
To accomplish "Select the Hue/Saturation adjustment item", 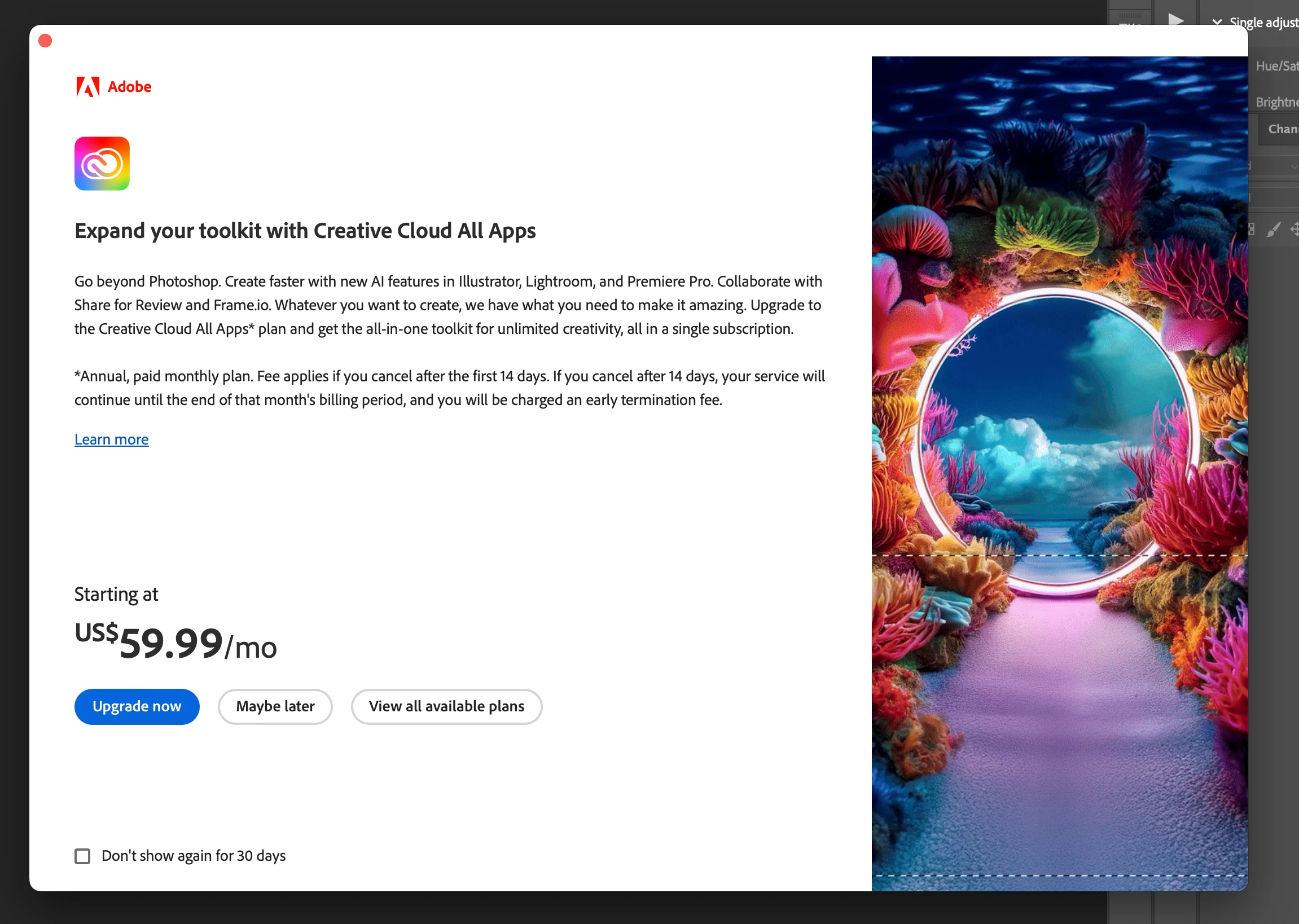I will (1276, 66).
